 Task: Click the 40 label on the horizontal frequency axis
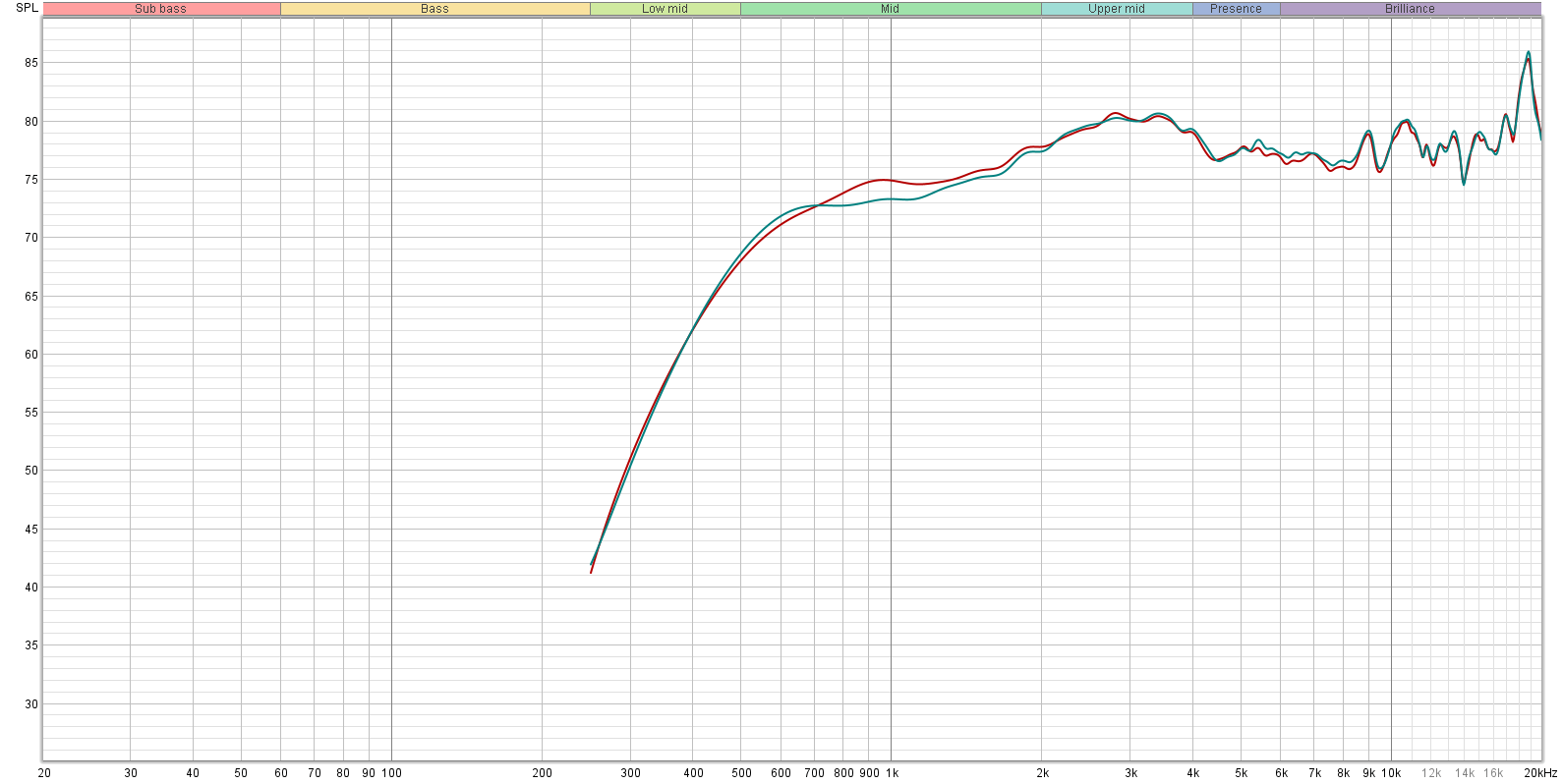193,773
